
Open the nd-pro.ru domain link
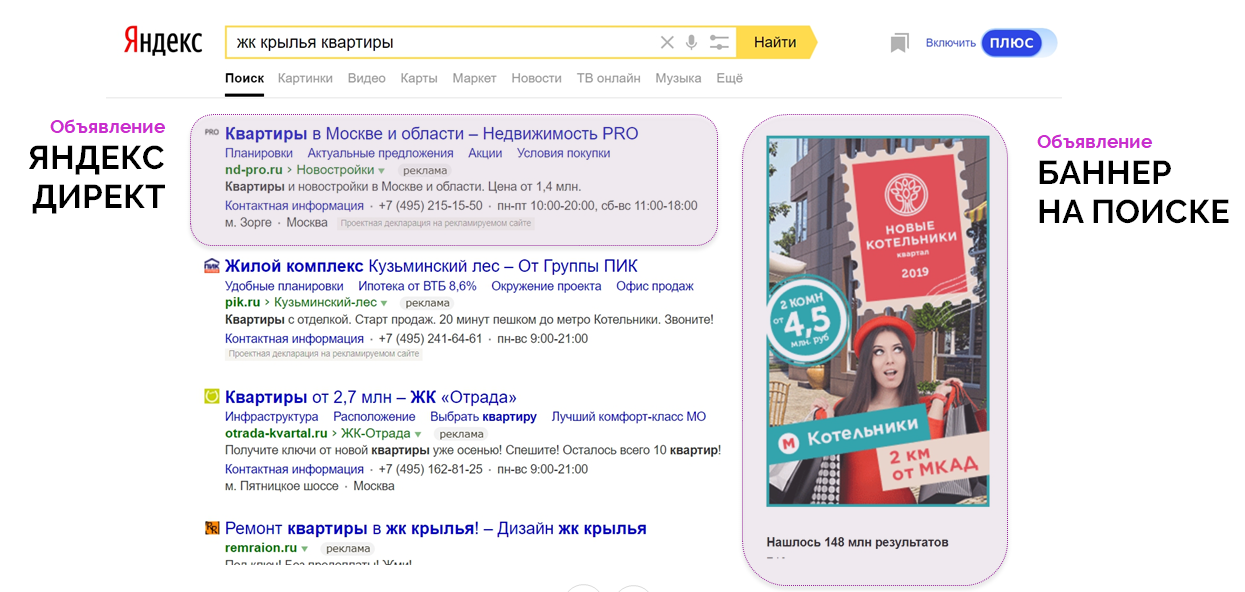click(254, 171)
